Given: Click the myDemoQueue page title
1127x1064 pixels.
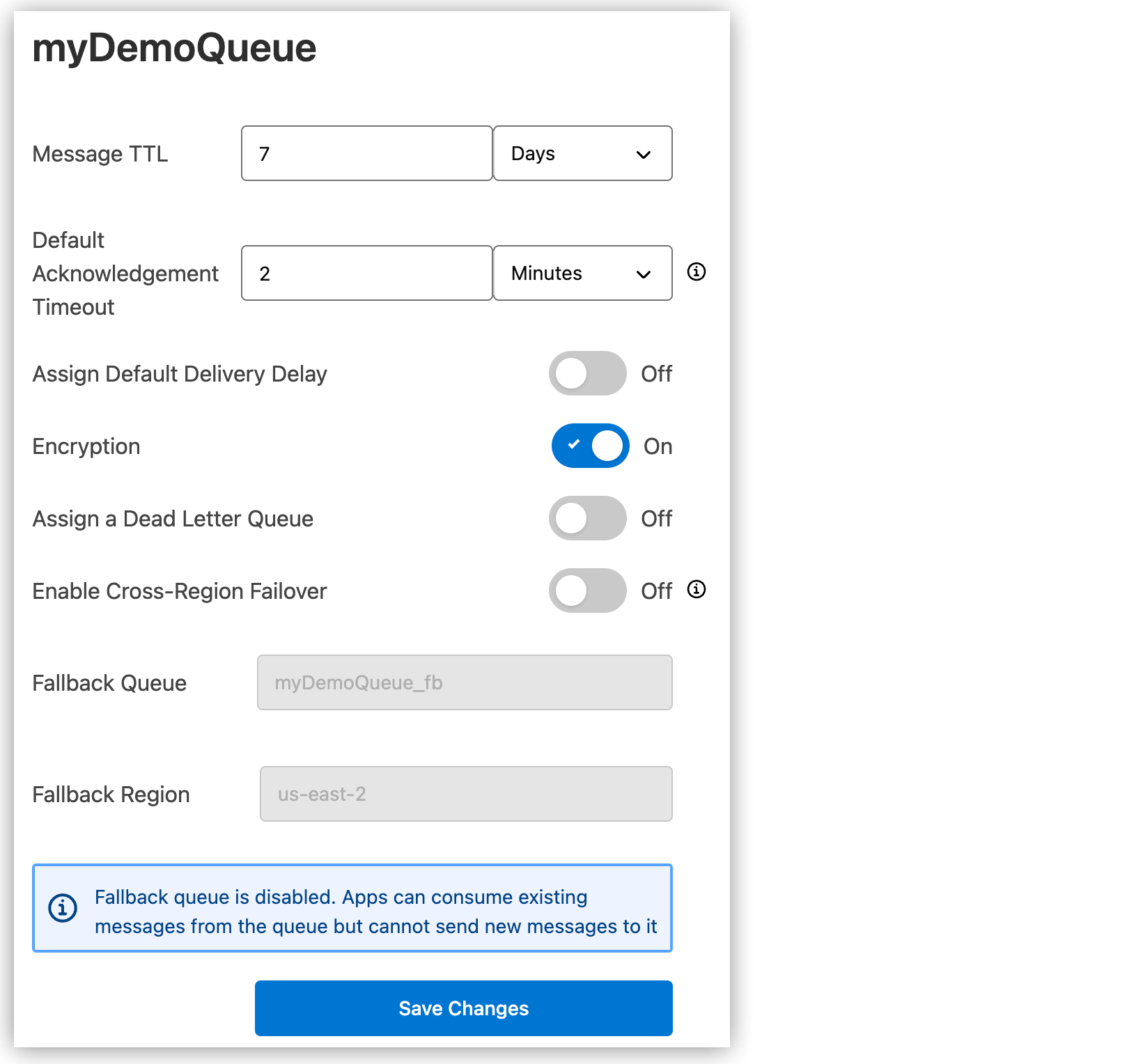Looking at the screenshot, I should [x=173, y=47].
